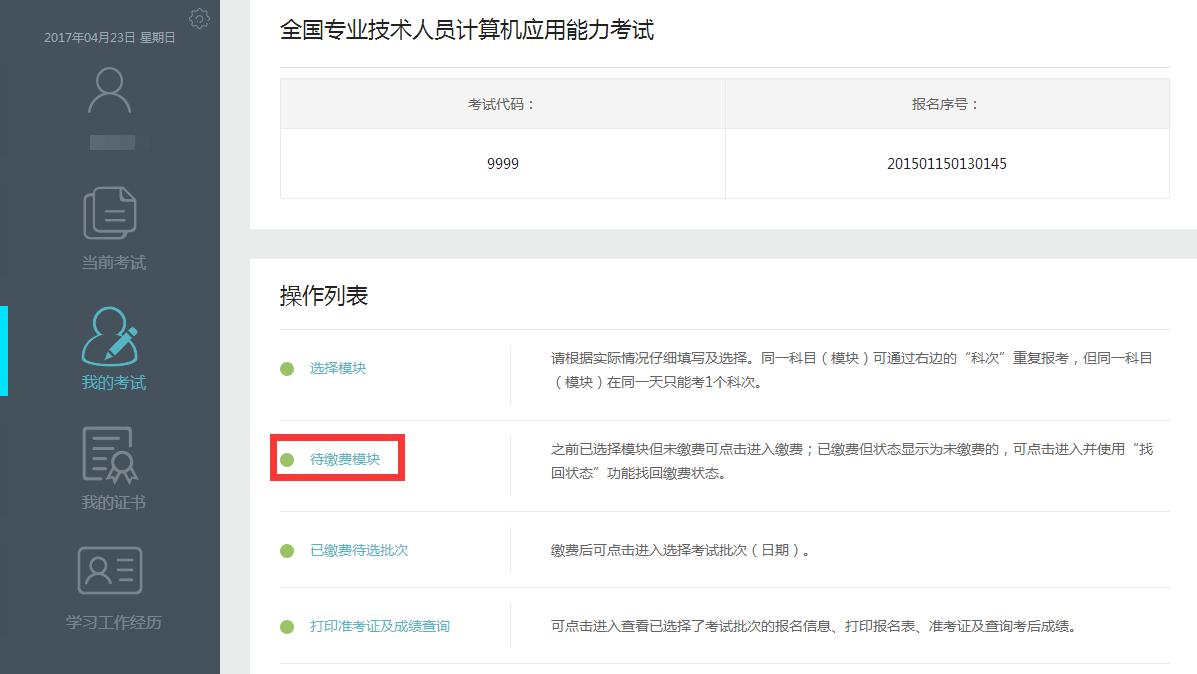The height and width of the screenshot is (674, 1197).
Task: Open 我的证书 certificate icon
Action: [x=110, y=455]
